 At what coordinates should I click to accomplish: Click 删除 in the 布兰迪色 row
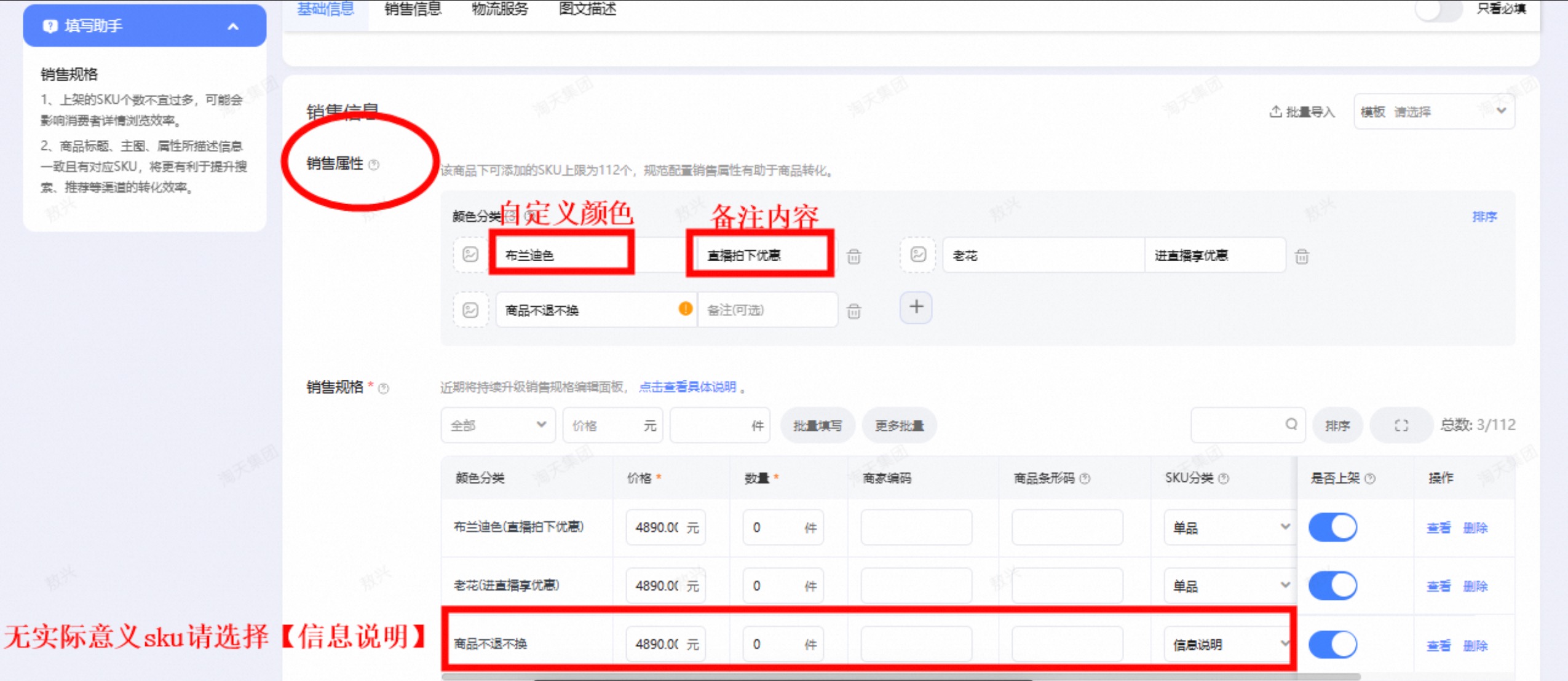click(x=1475, y=527)
